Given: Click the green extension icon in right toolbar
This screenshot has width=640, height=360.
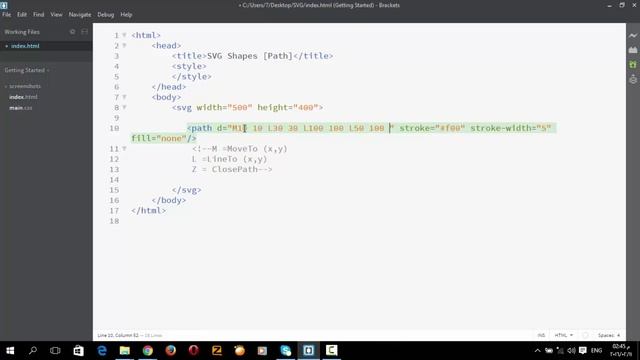Looking at the screenshot, I should point(633,64).
